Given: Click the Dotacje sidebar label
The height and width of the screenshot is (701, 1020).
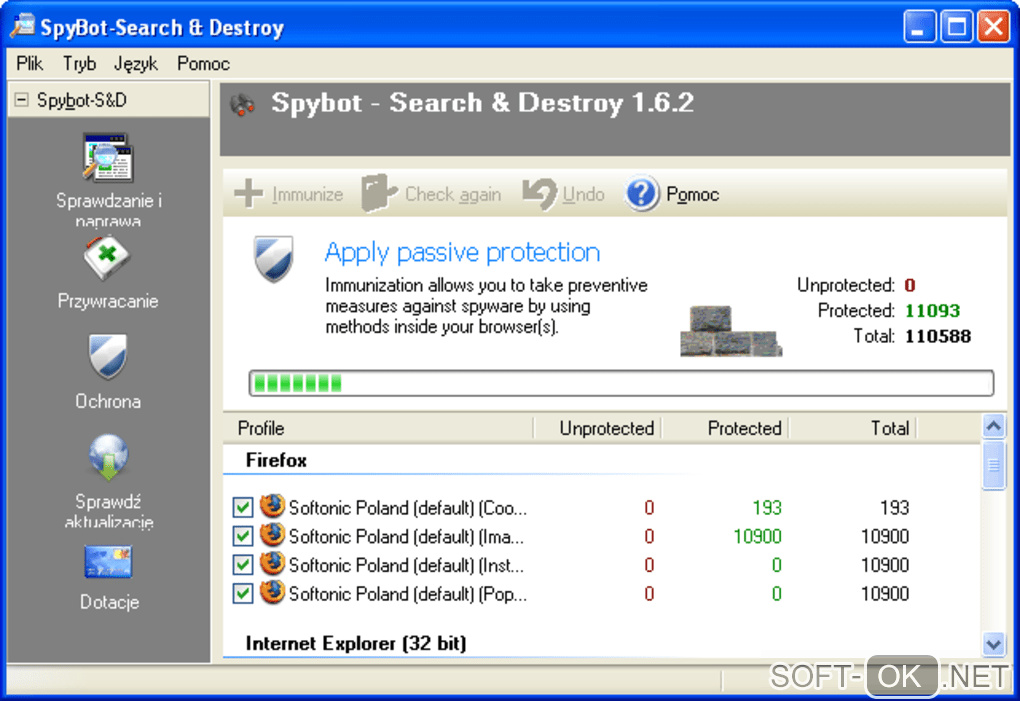Looking at the screenshot, I should pyautogui.click(x=109, y=602).
